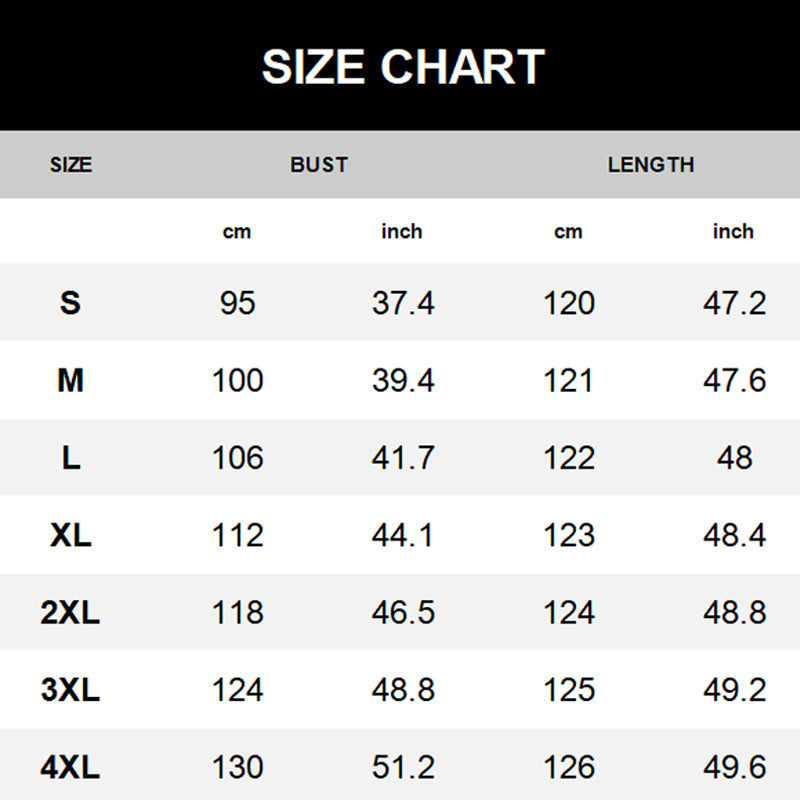Screen dimensions: 800x800
Task: Select the SIZE column header
Action: pyautogui.click(x=70, y=165)
